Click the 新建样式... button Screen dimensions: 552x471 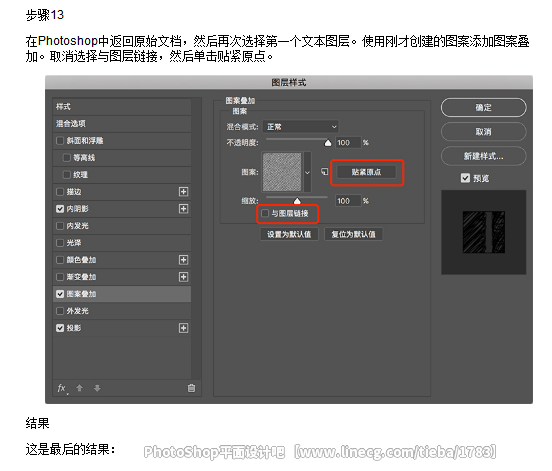(x=483, y=156)
